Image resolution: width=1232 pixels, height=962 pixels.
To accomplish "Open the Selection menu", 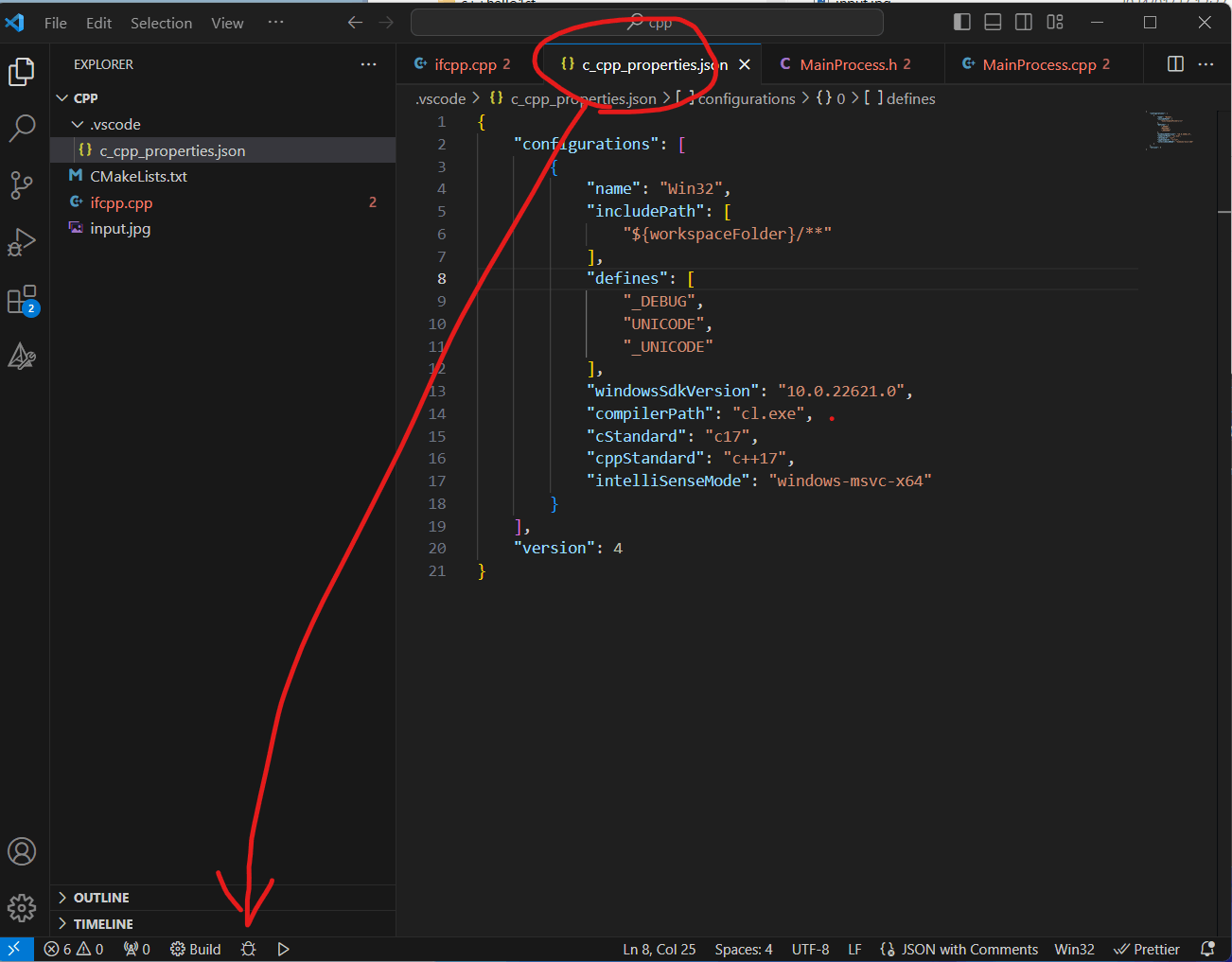I will 161,23.
